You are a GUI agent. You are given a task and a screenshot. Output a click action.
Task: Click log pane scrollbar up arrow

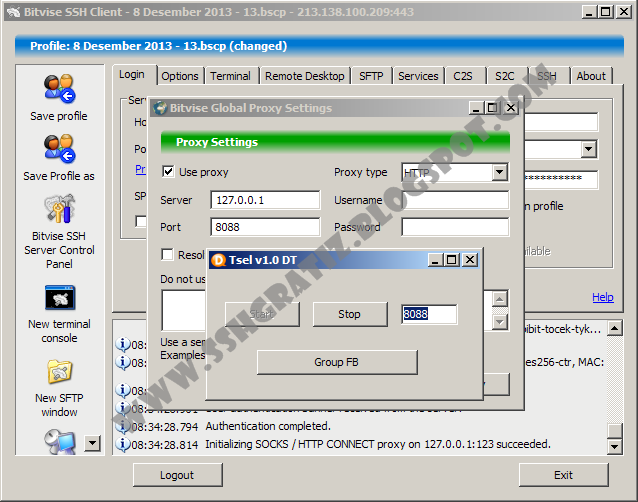point(614,328)
